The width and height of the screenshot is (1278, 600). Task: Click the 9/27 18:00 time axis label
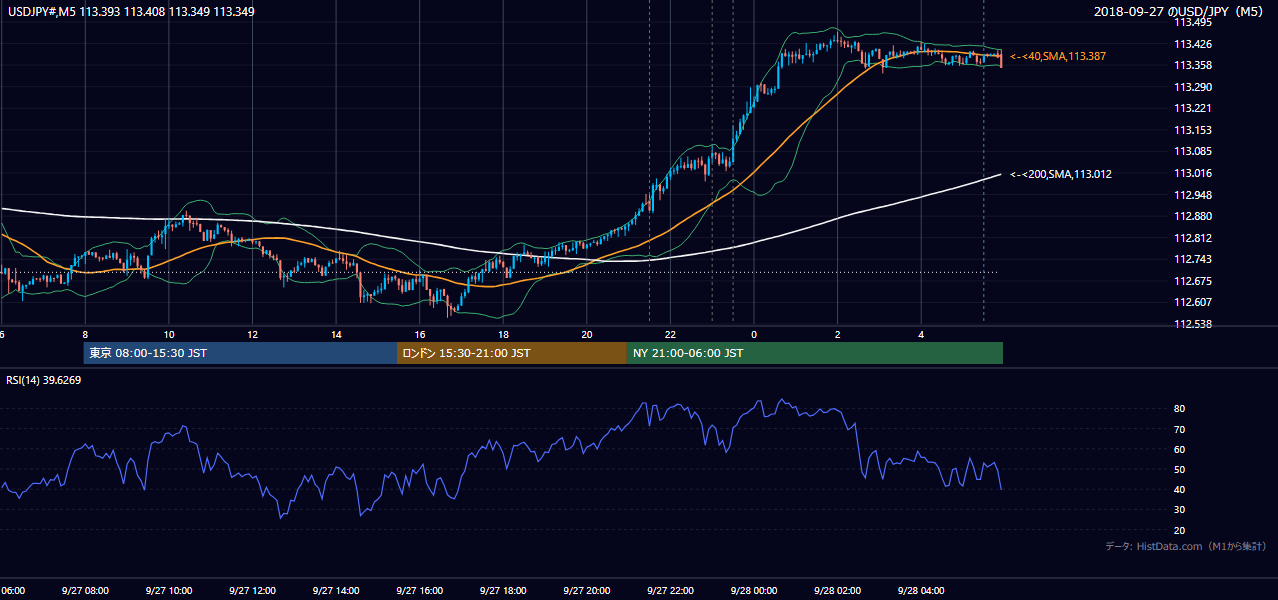pos(503,591)
